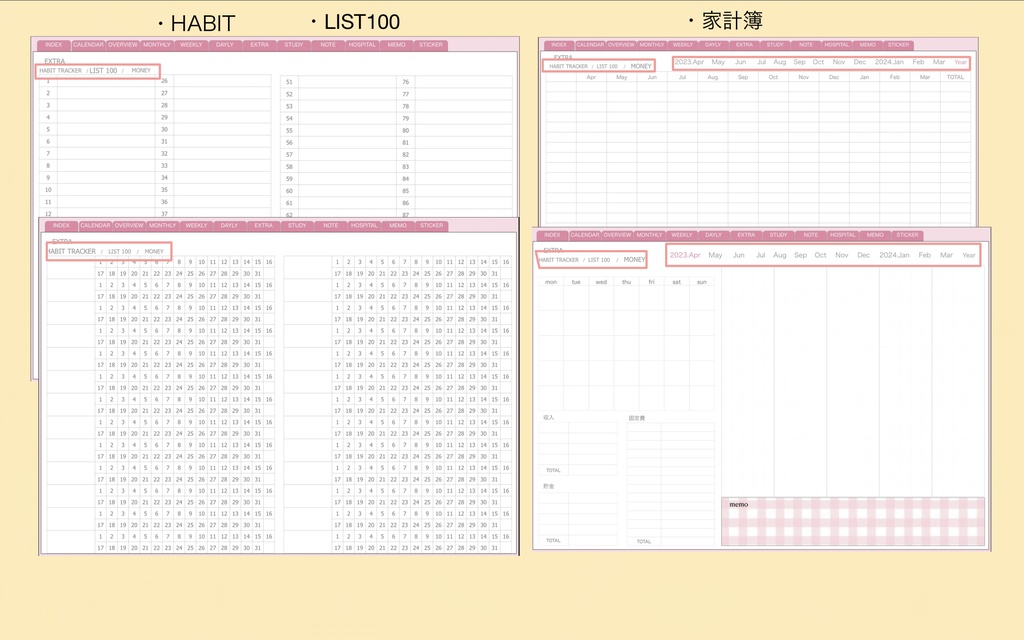The height and width of the screenshot is (640, 1024).
Task: Click Year link on the yearly money table page
Action: (960, 62)
